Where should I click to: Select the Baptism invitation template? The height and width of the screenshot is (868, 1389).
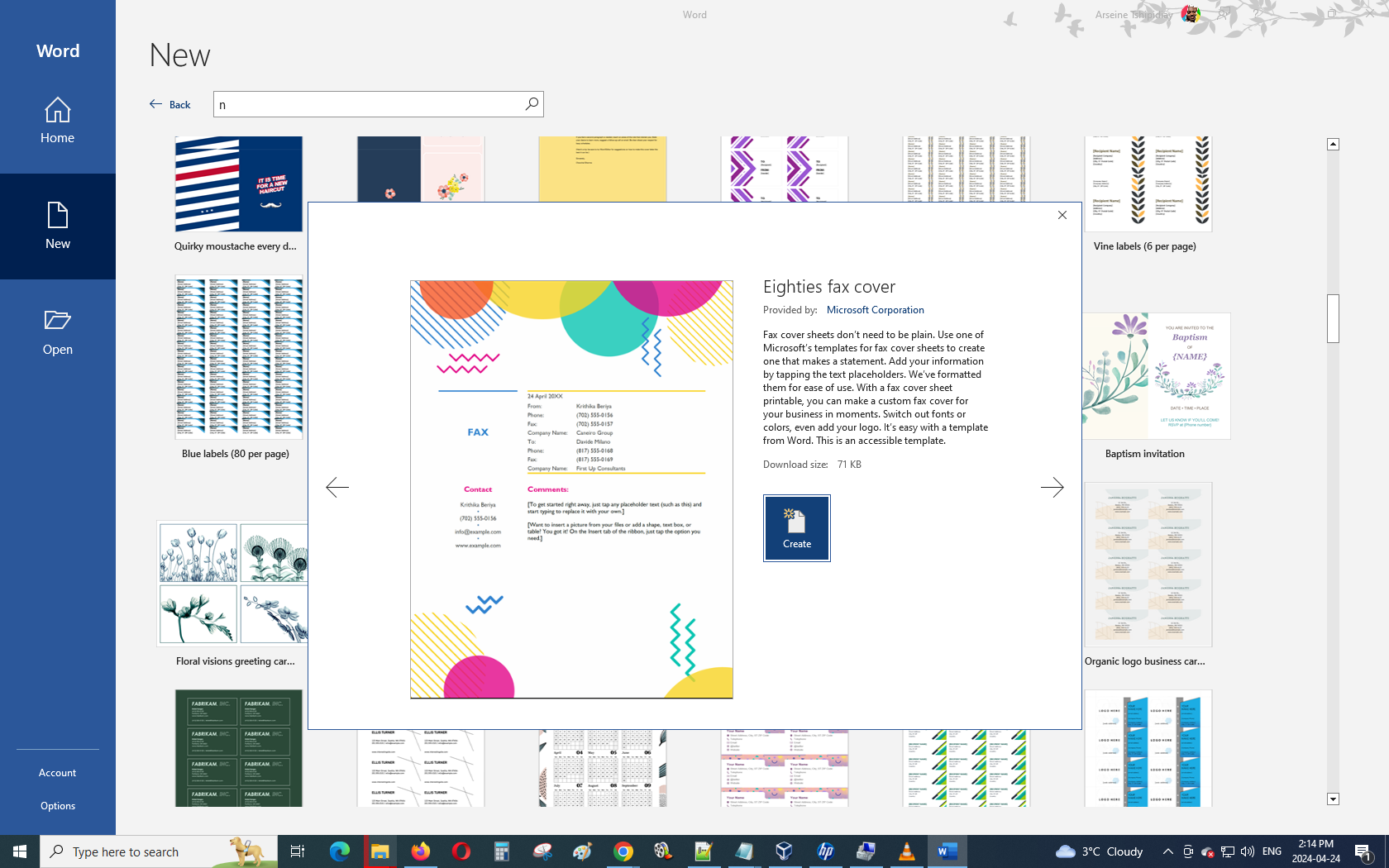click(x=1156, y=376)
